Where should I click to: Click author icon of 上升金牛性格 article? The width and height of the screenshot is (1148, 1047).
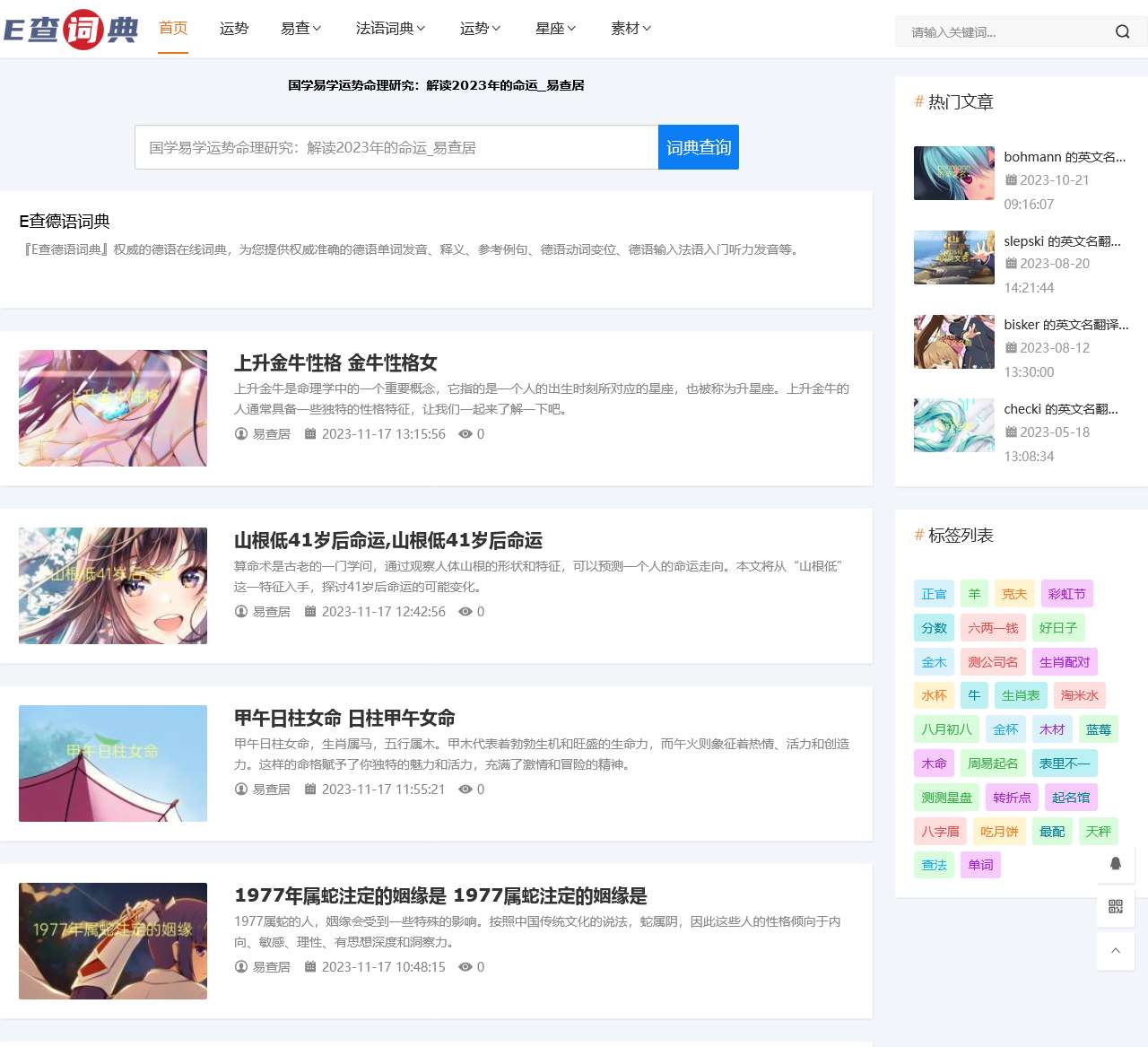[x=241, y=434]
